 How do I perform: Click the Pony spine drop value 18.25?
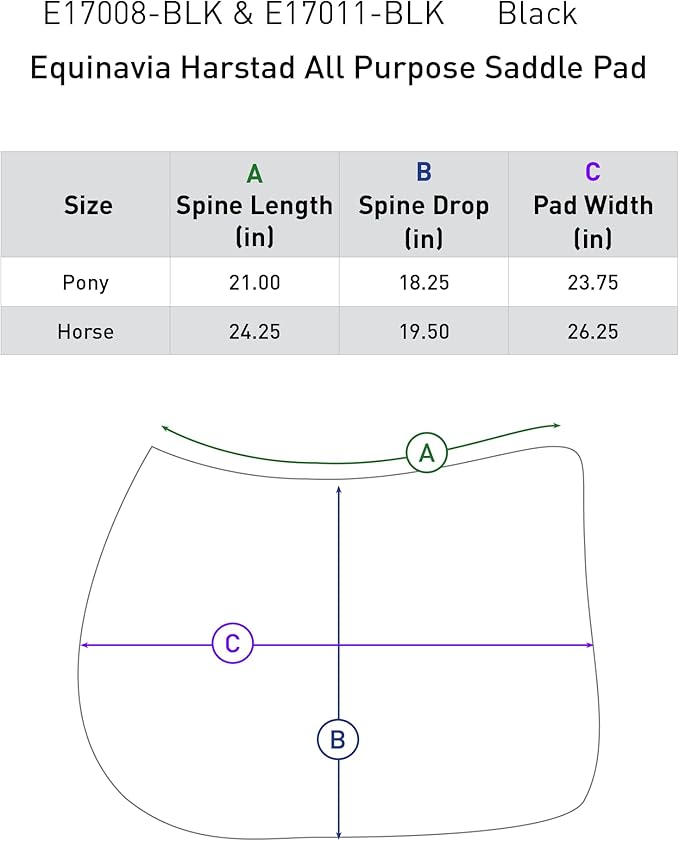tap(423, 283)
